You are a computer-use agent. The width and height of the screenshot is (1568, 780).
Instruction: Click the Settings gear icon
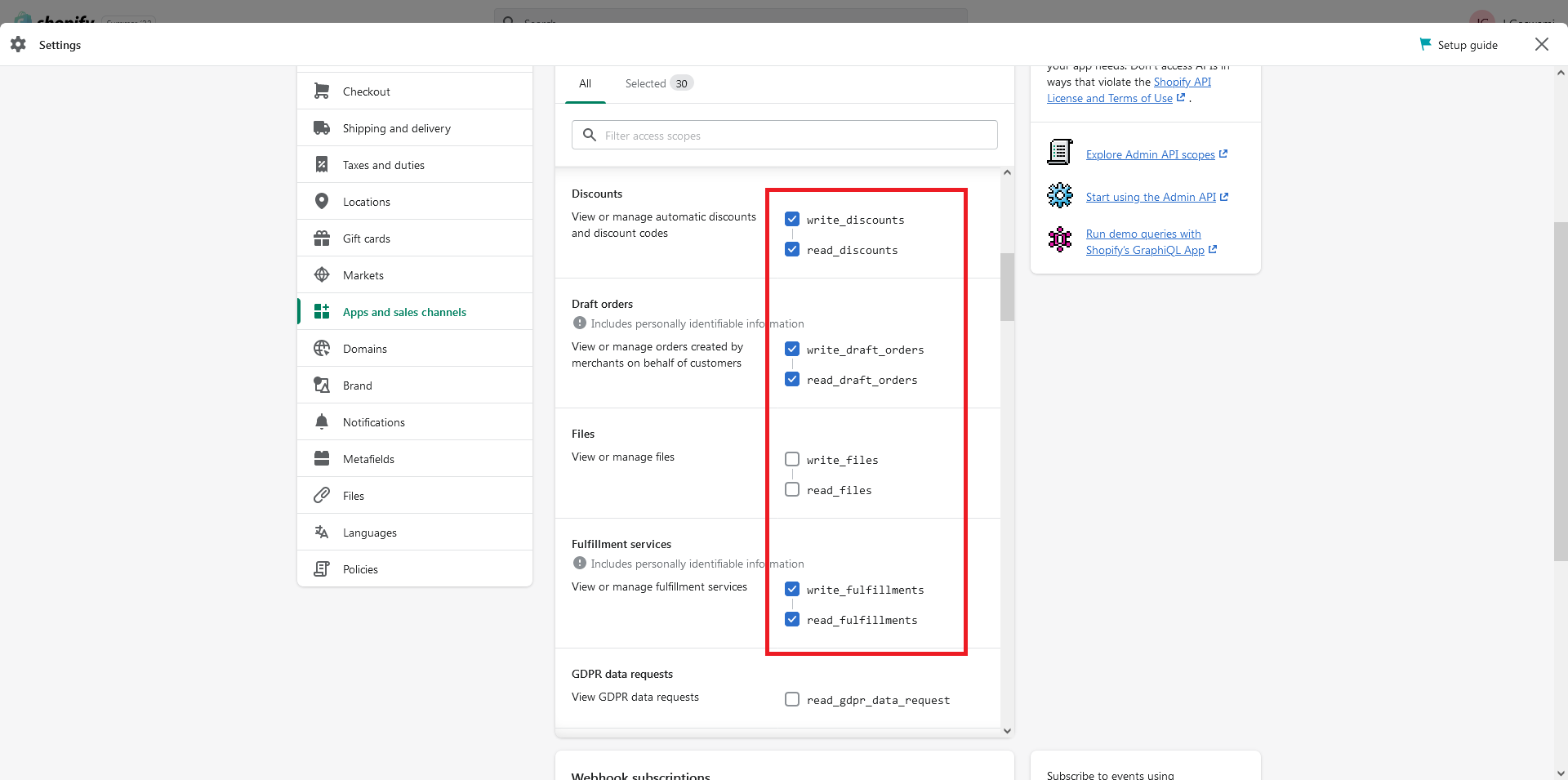pos(18,45)
